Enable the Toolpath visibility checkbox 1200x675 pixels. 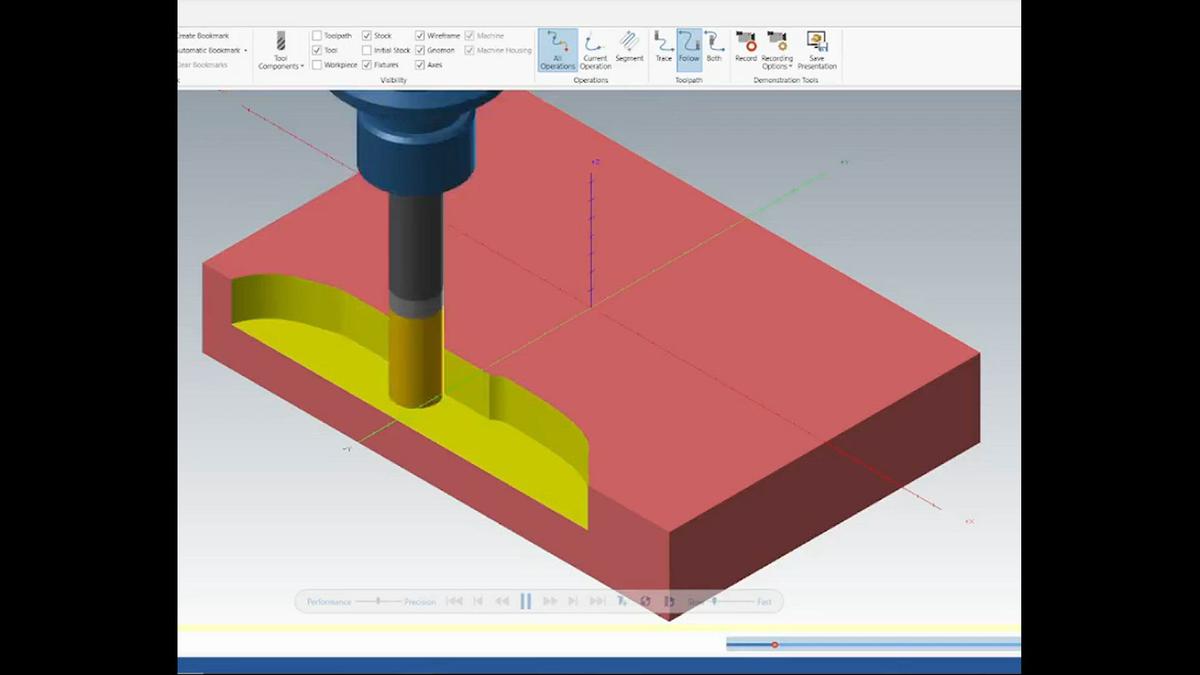317,36
